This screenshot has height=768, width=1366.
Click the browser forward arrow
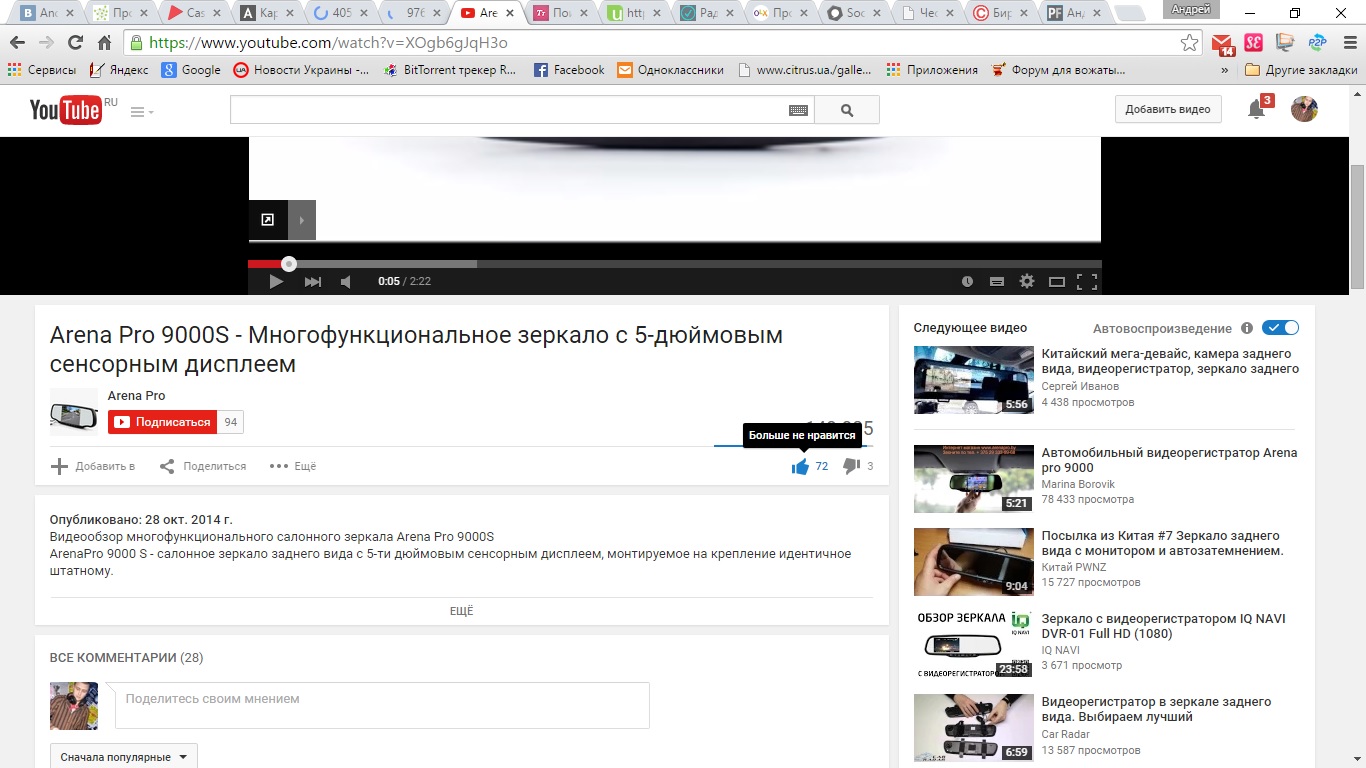coord(46,43)
